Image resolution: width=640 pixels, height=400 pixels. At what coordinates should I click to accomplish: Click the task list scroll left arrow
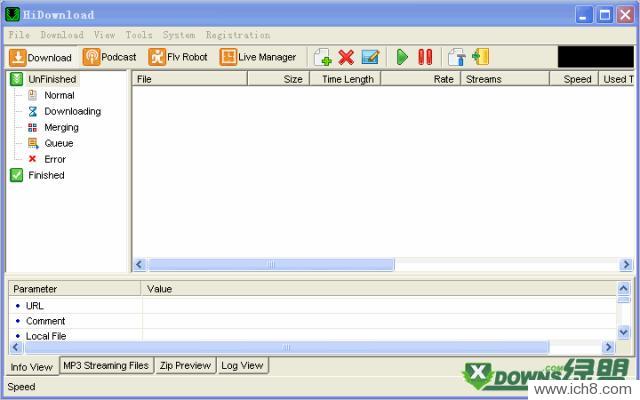pos(139,264)
